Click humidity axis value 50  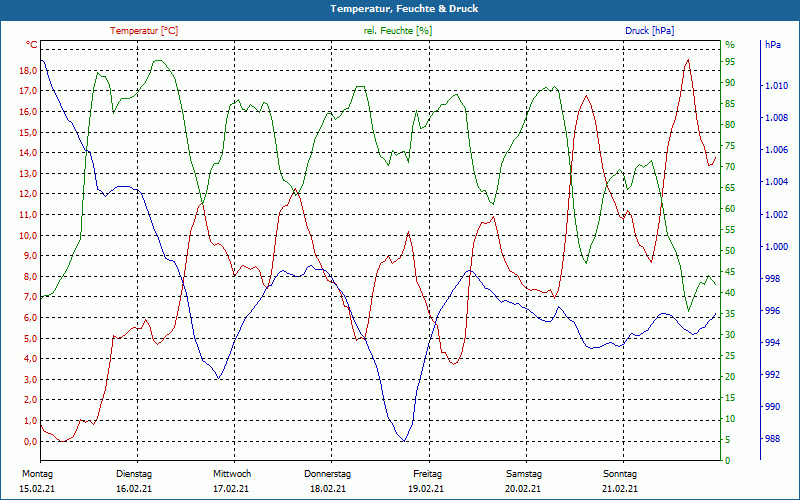(730, 251)
